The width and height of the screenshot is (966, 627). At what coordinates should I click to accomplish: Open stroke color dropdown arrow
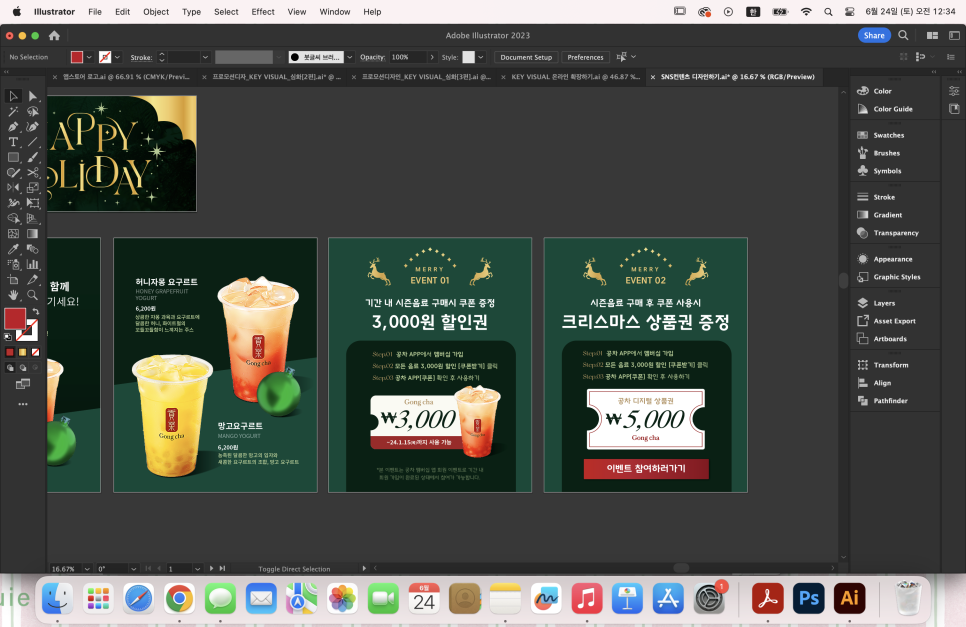pos(117,57)
